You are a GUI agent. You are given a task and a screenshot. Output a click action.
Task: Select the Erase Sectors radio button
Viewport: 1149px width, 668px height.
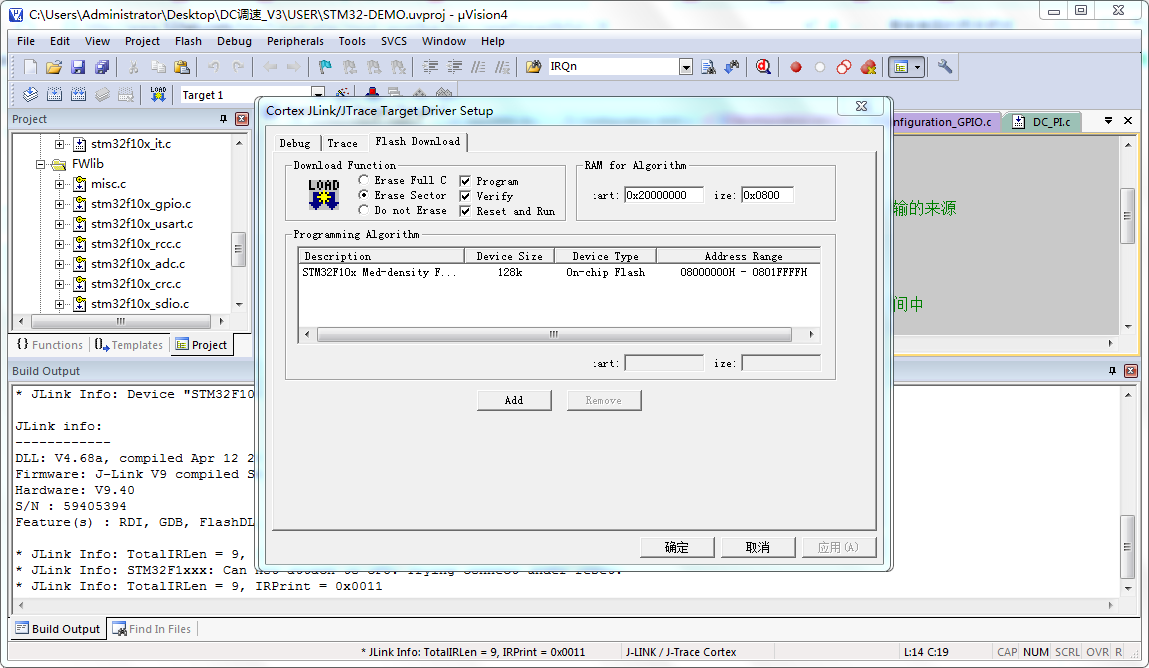[363, 195]
